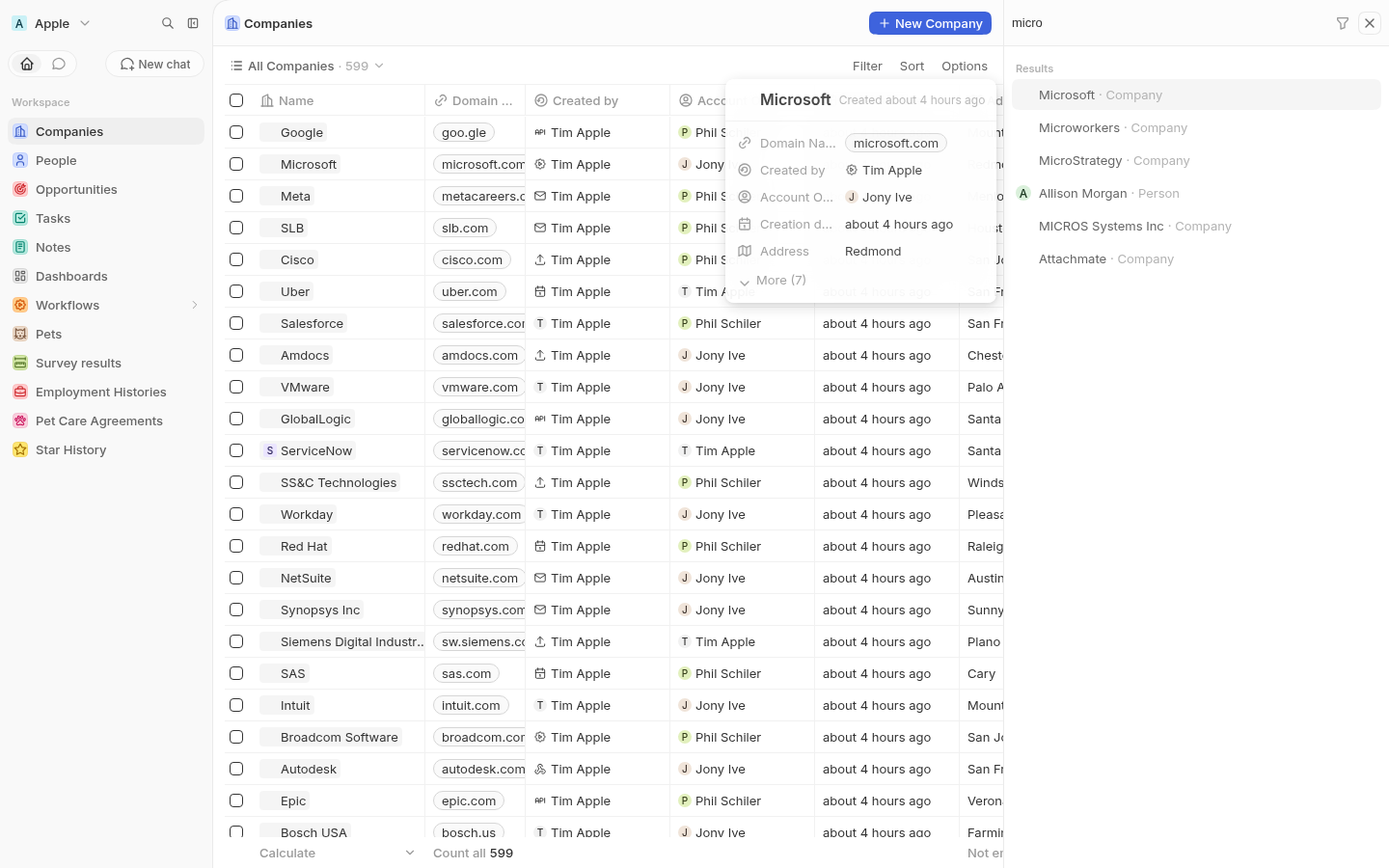Open the search magnifier icon in sidebar

(168, 23)
